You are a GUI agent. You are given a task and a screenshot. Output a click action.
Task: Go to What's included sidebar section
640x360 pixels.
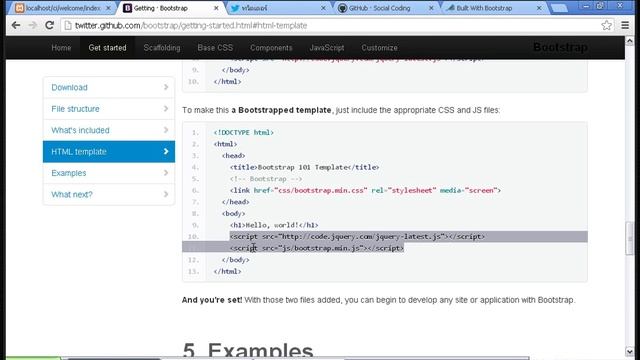[x=109, y=130]
